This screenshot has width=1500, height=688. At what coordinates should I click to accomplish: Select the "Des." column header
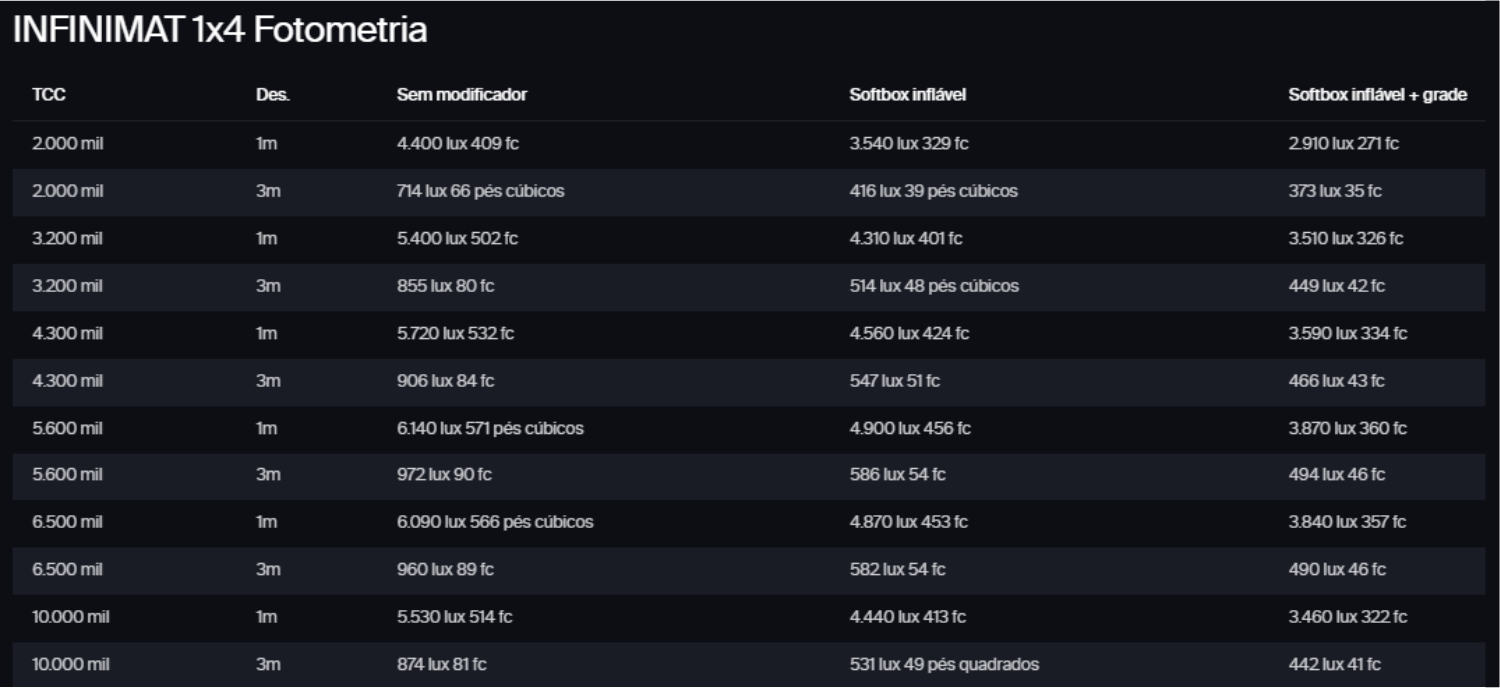tap(273, 95)
